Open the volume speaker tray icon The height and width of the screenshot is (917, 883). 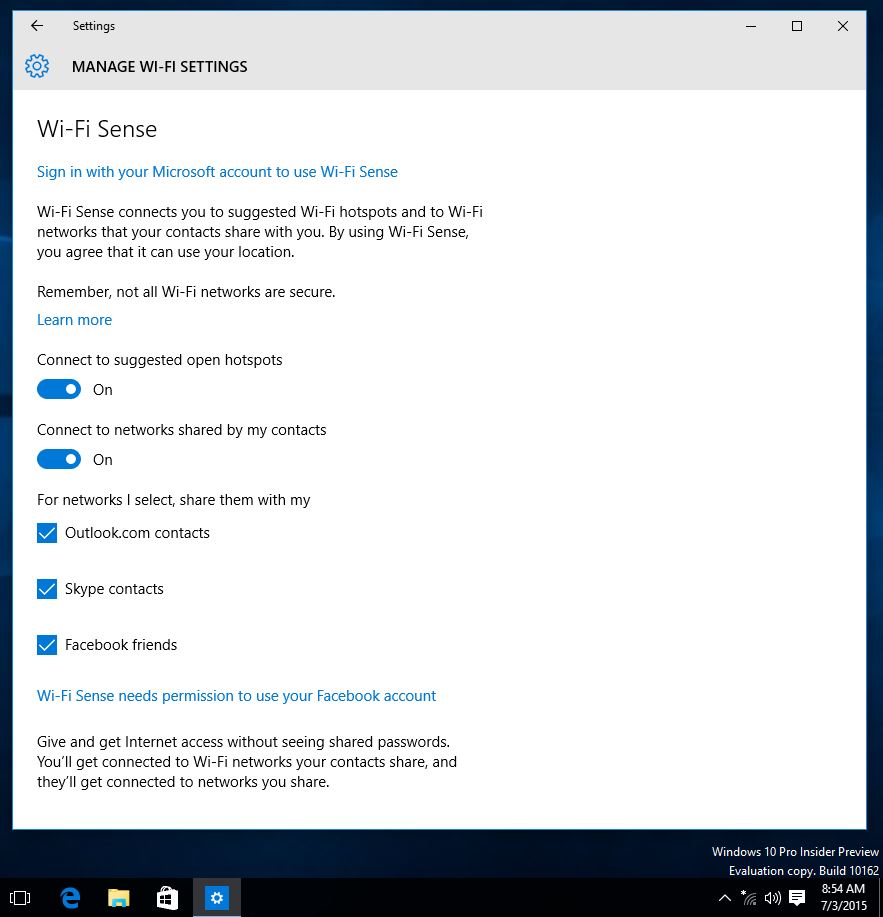[772, 898]
